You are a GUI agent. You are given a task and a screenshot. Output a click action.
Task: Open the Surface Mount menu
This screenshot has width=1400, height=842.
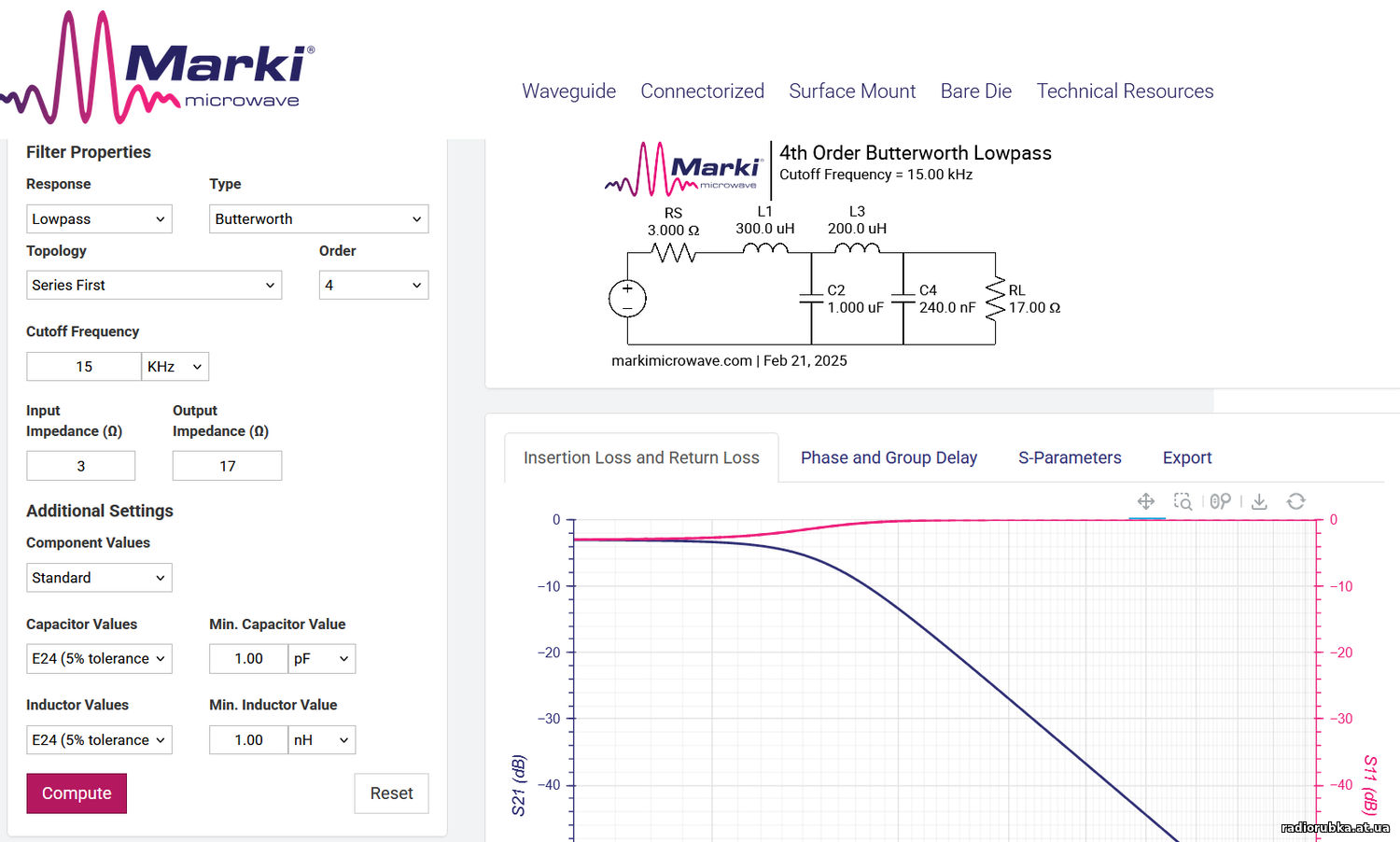[852, 91]
